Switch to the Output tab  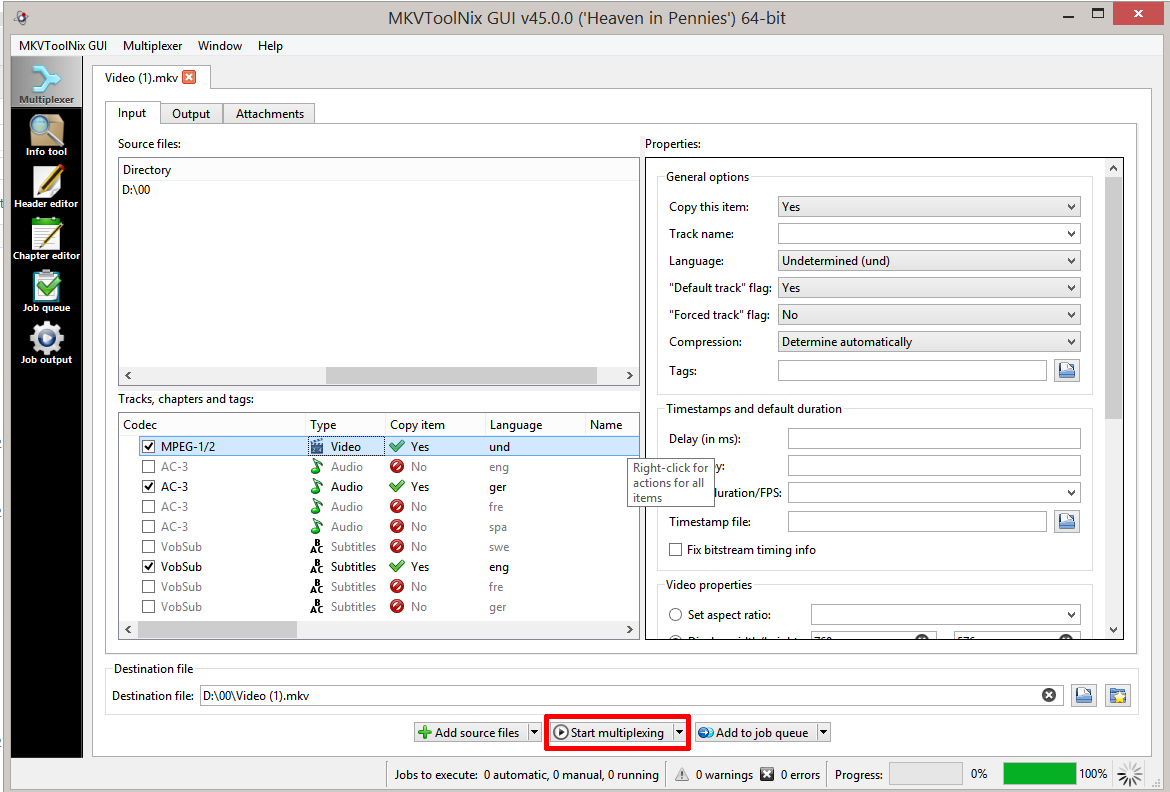[191, 113]
